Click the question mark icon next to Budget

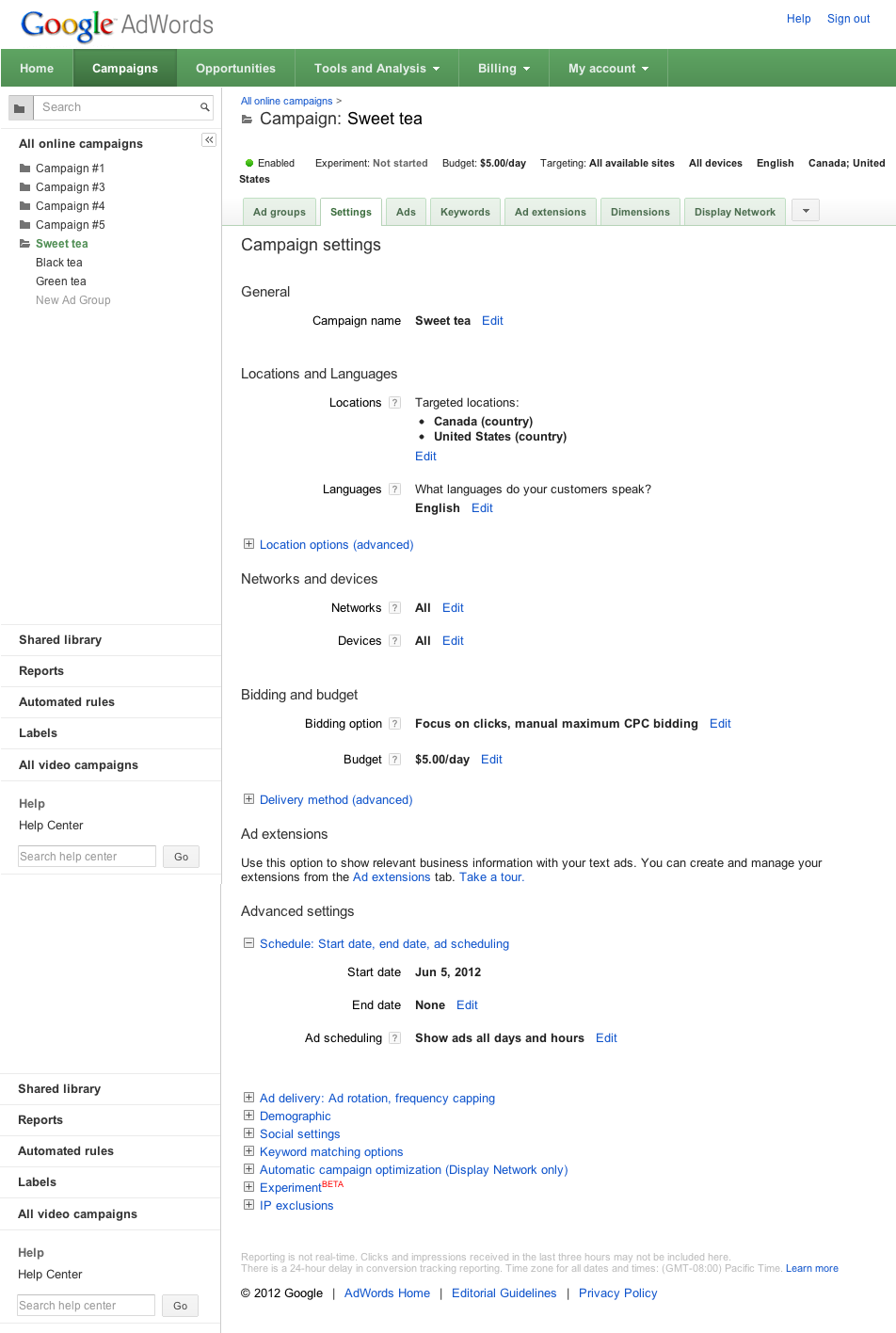point(395,760)
